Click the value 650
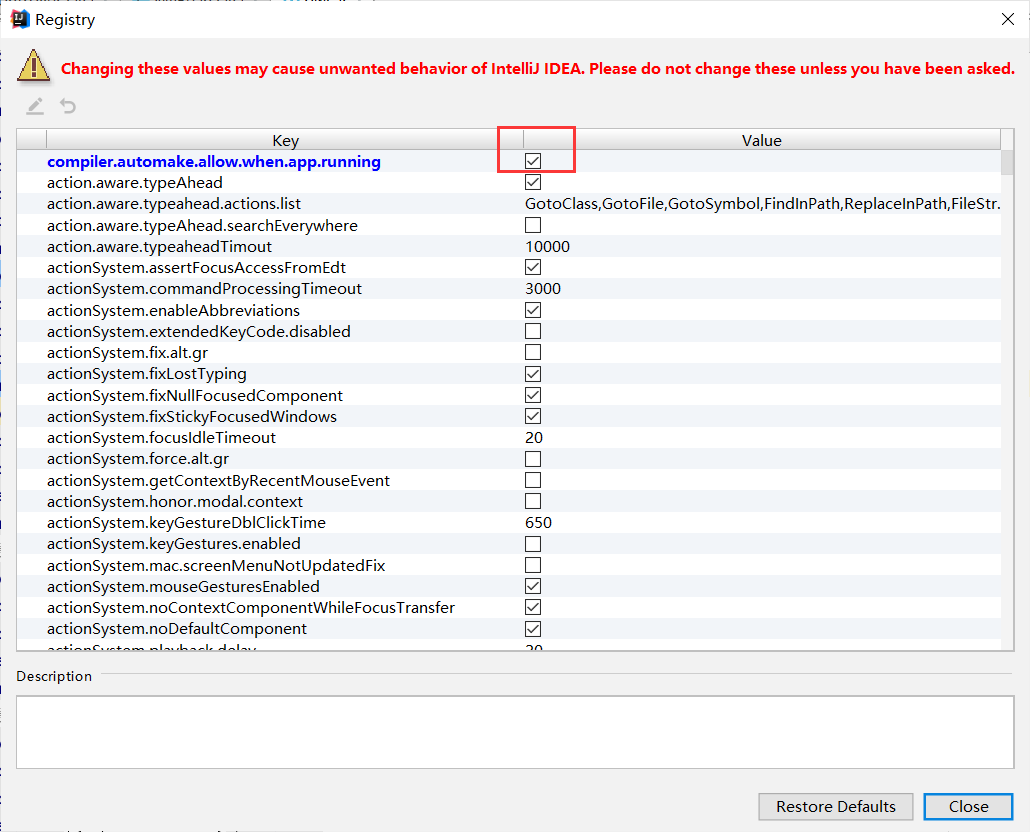The width and height of the screenshot is (1030, 832). [538, 522]
